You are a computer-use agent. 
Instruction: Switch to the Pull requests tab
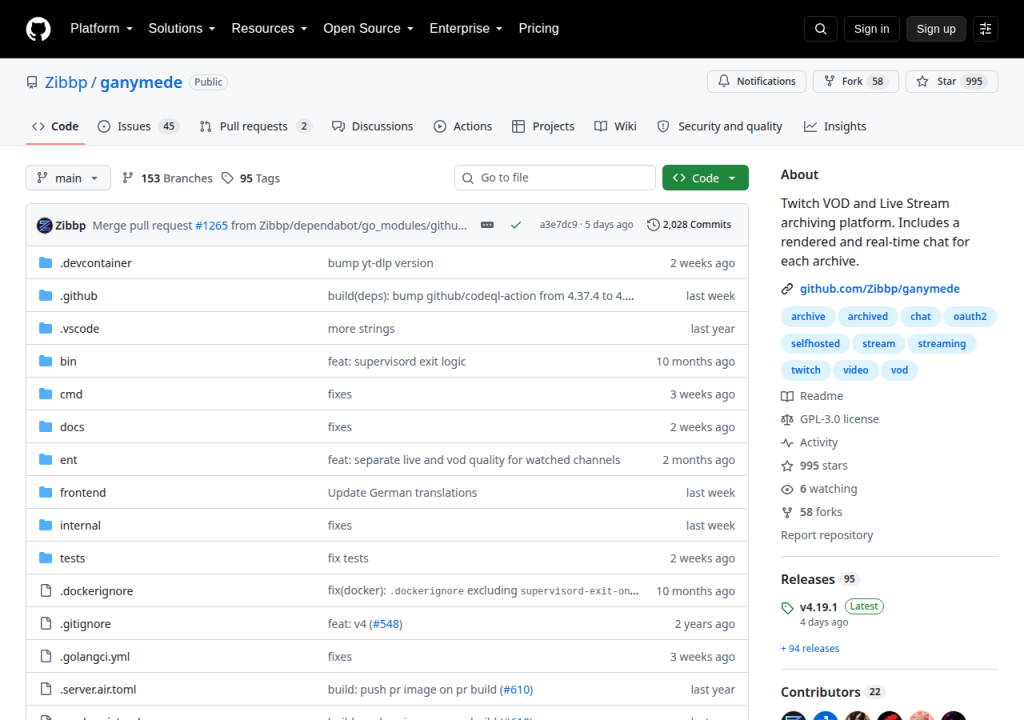click(x=255, y=127)
